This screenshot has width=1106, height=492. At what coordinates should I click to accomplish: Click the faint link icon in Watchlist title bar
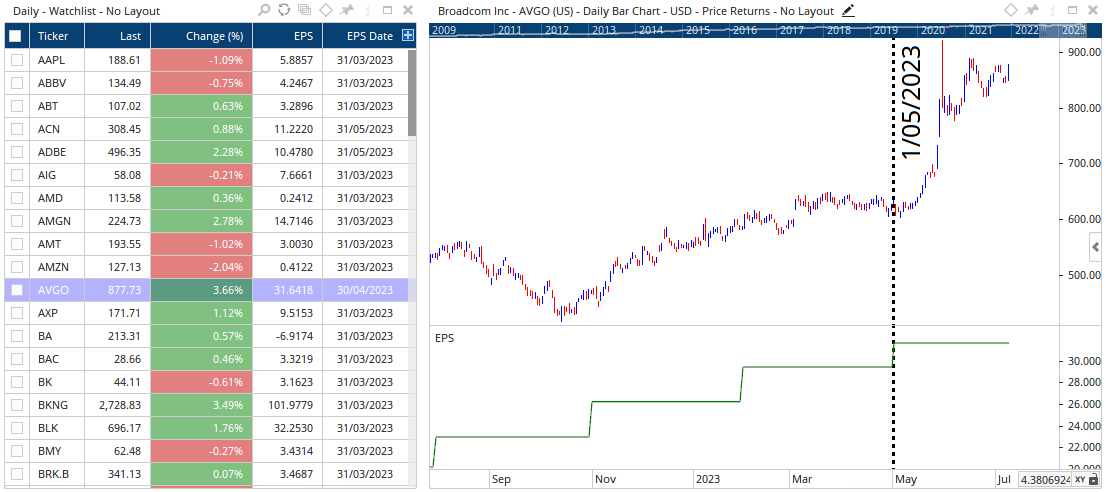click(x=367, y=10)
